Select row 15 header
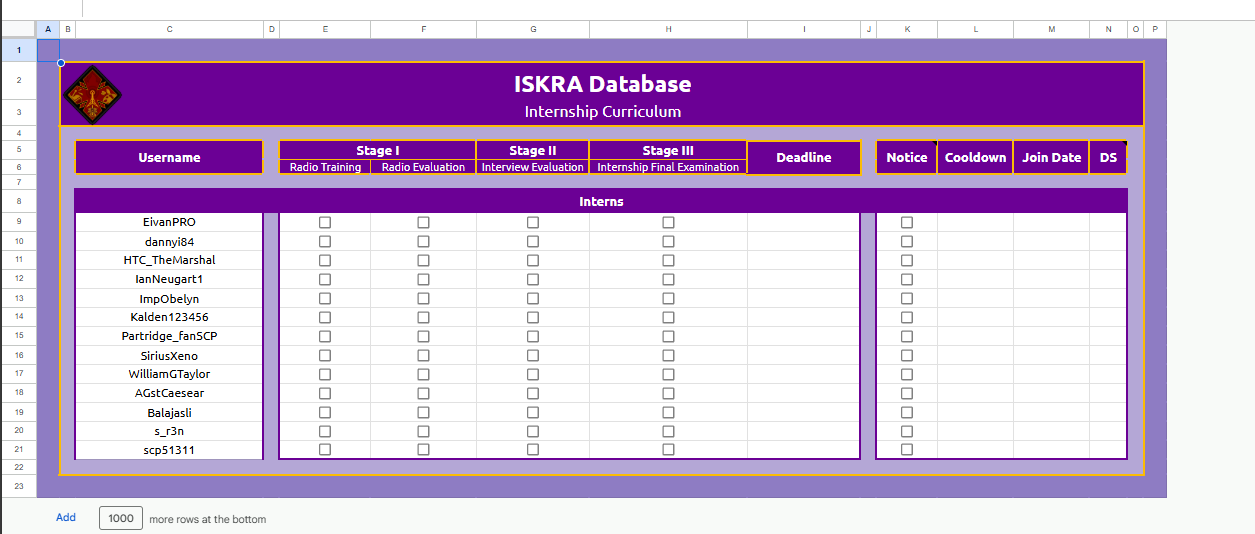 pyautogui.click(x=18, y=336)
